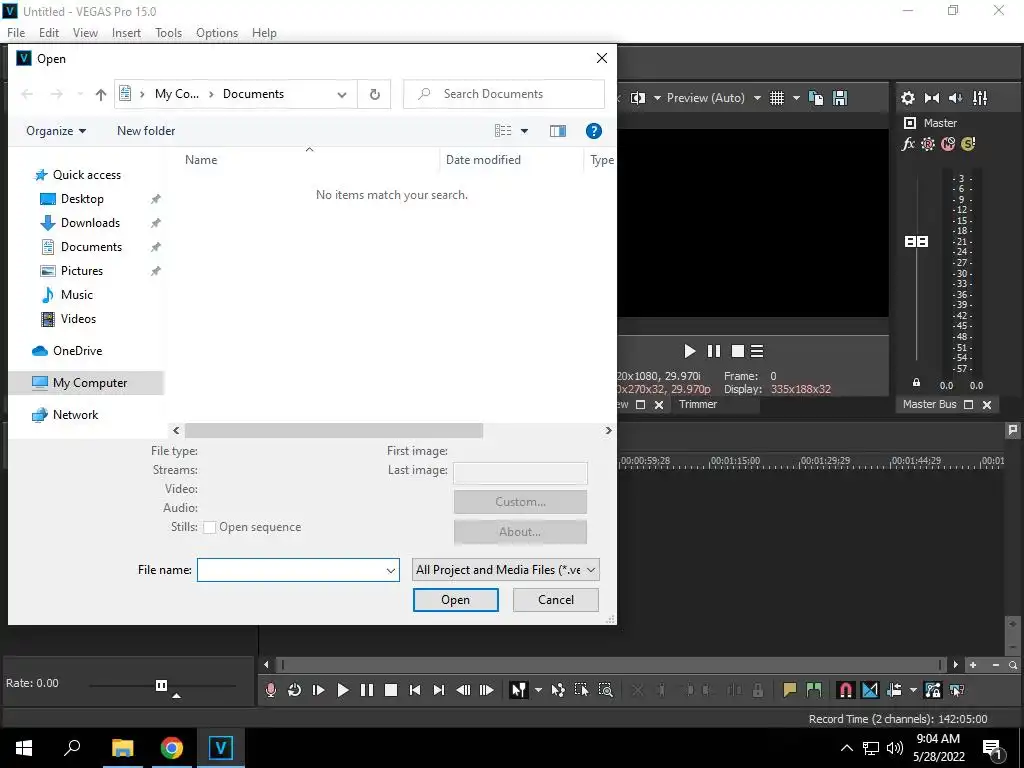Click the Downmix Output icon in Master Bus
This screenshot has height=768, width=1024.
932,98
